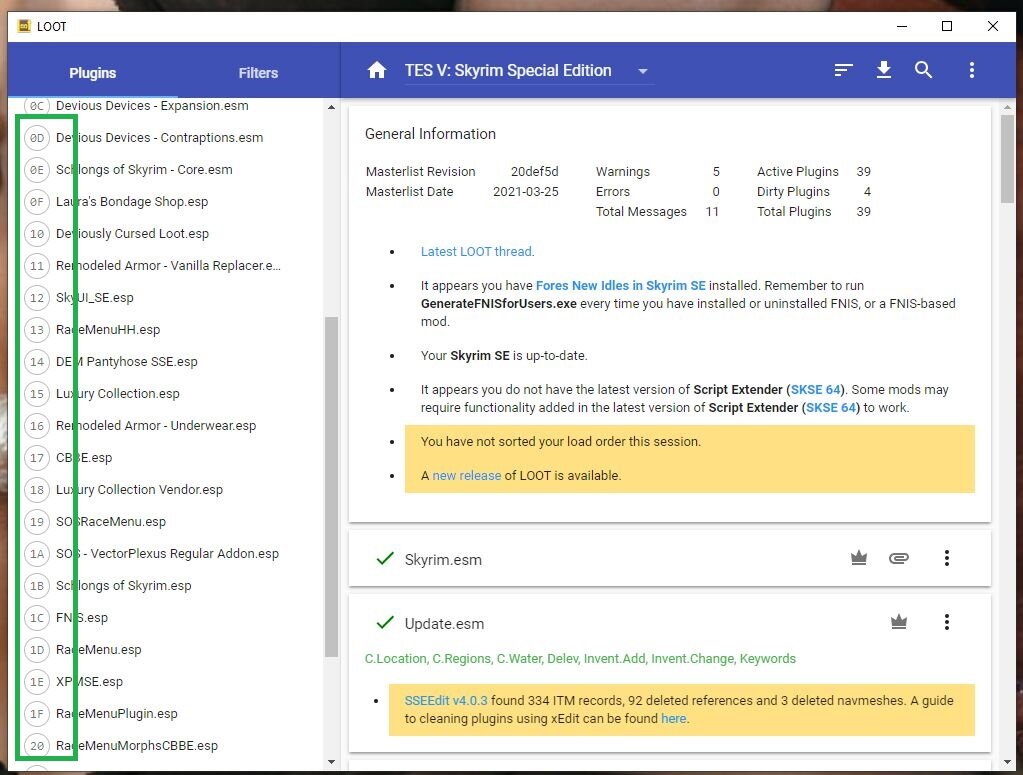Viewport: 1023px width, 775px height.
Task: Click the plugin list scrollbar thumb
Action: tap(331, 487)
